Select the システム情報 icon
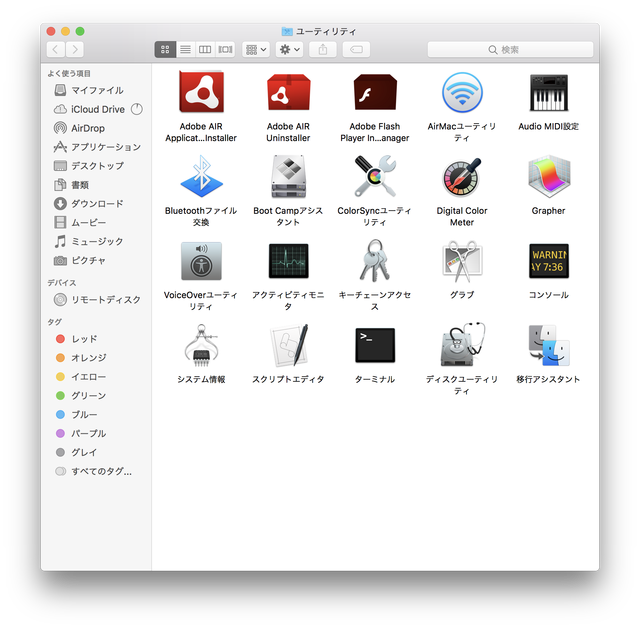 click(x=201, y=345)
